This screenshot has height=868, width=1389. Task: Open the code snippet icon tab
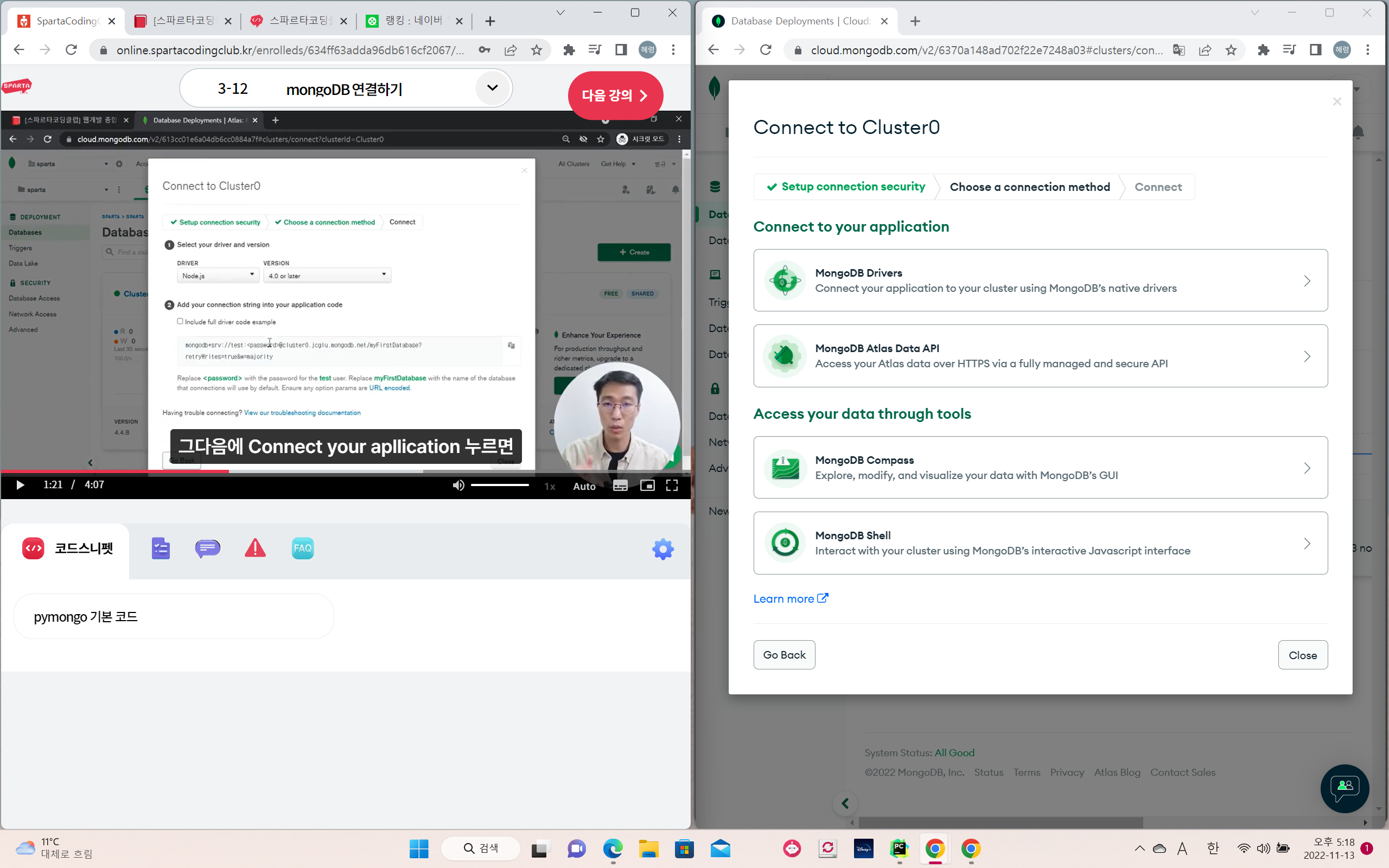pyautogui.click(x=33, y=548)
